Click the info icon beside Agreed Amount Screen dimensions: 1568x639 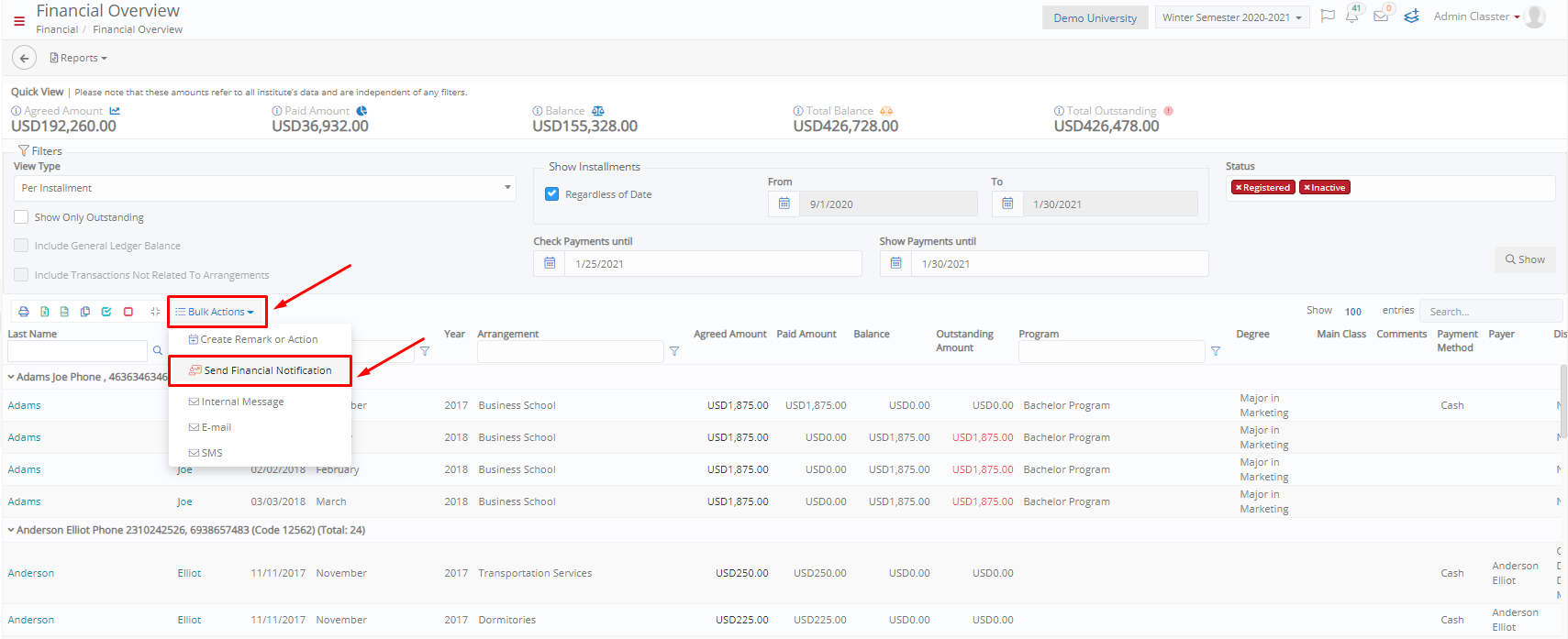pos(17,111)
